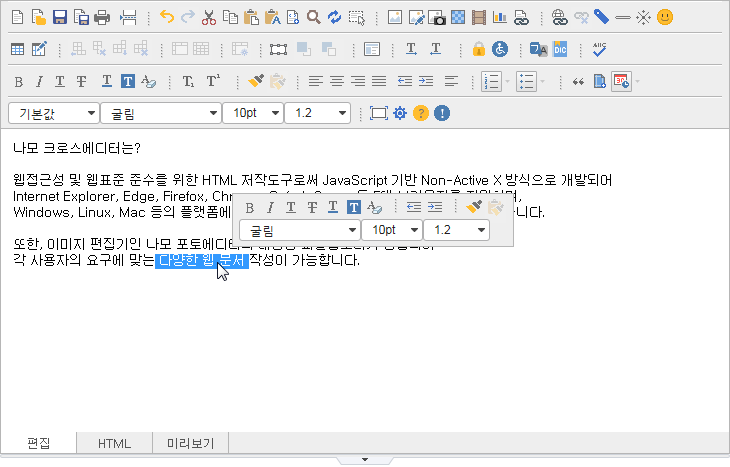The width and height of the screenshot is (730, 467).
Task: Insert a hyperlink with the globe chain icon
Action: (x=560, y=18)
